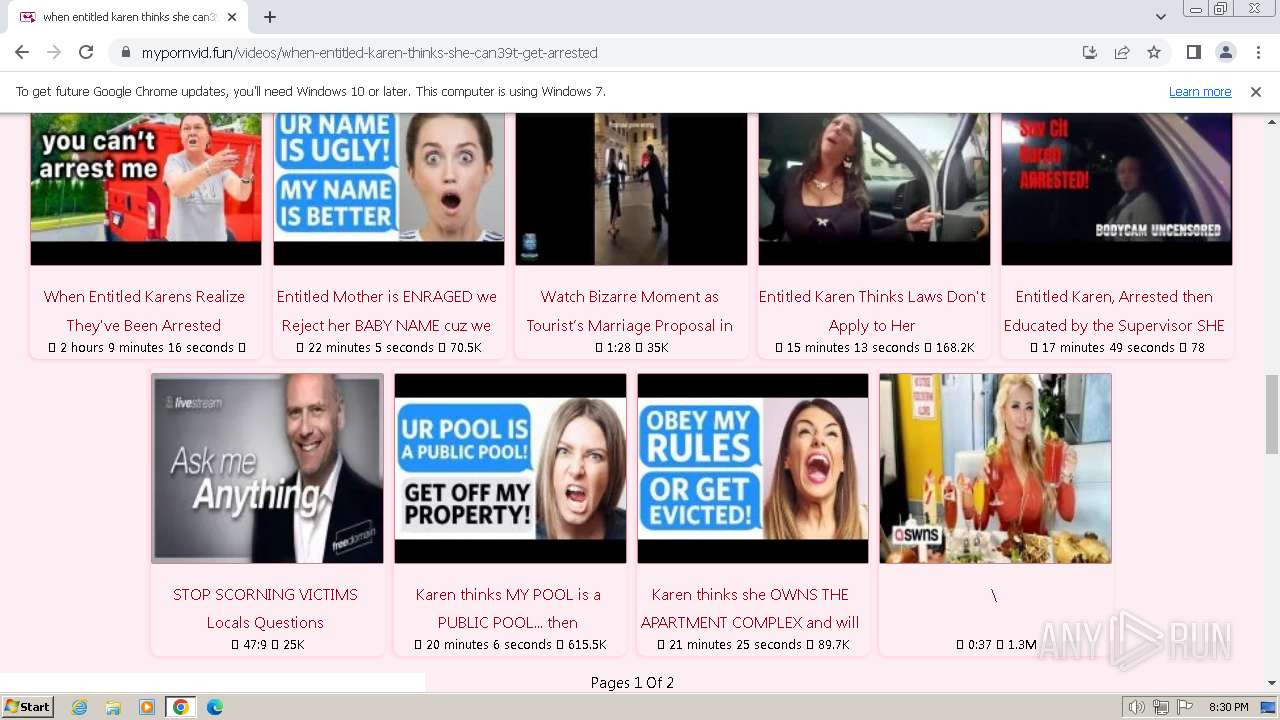The height and width of the screenshot is (720, 1280).
Task: Click the page vertical scrollbar thumb
Action: 1272,414
